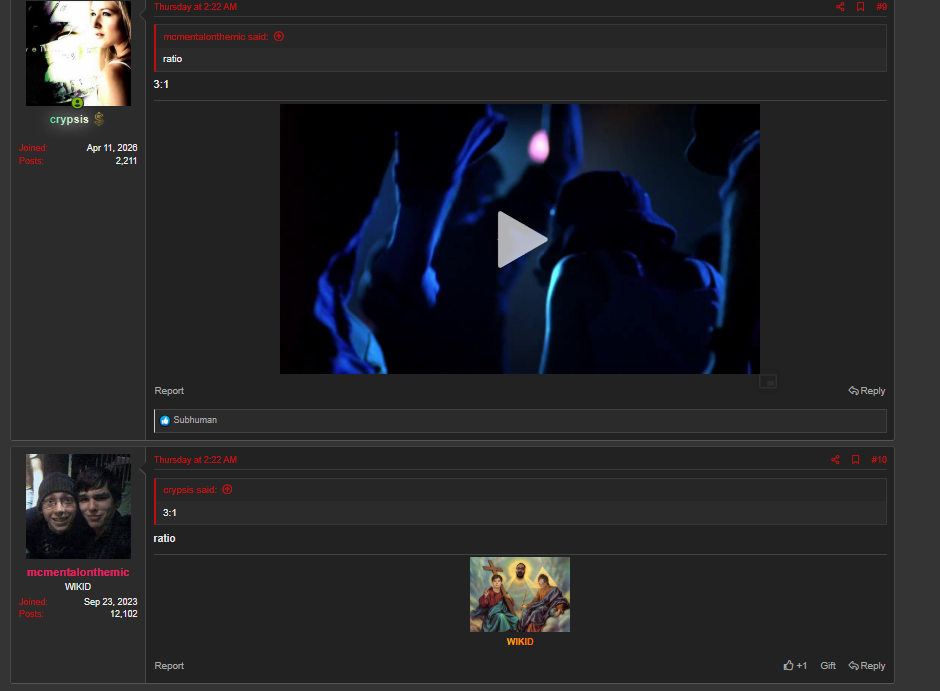Image resolution: width=940 pixels, height=691 pixels.
Task: Select join date Sep 23, 2023
Action: [x=110, y=602]
